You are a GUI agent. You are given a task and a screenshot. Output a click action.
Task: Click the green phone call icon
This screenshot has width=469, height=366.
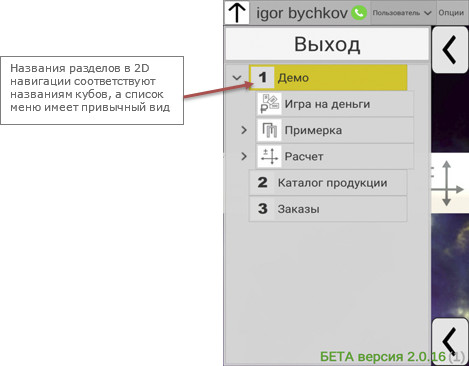[359, 13]
